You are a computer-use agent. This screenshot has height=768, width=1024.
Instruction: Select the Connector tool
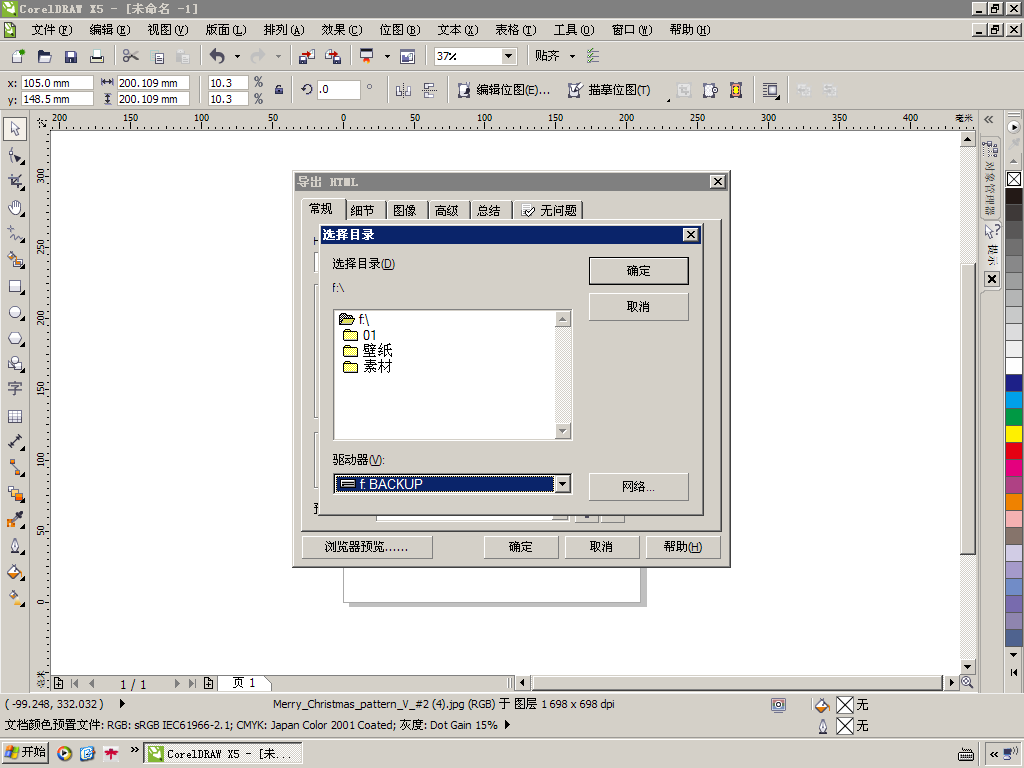pyautogui.click(x=15, y=468)
